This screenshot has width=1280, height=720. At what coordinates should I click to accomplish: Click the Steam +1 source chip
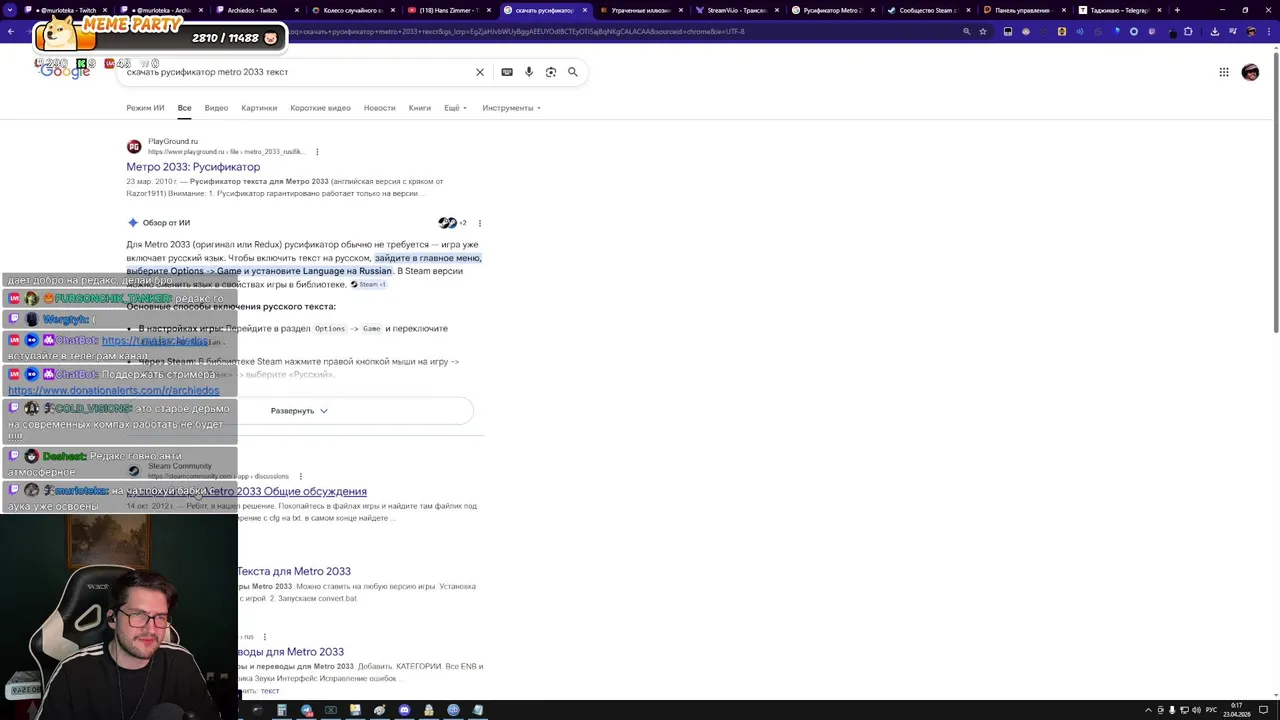point(368,285)
